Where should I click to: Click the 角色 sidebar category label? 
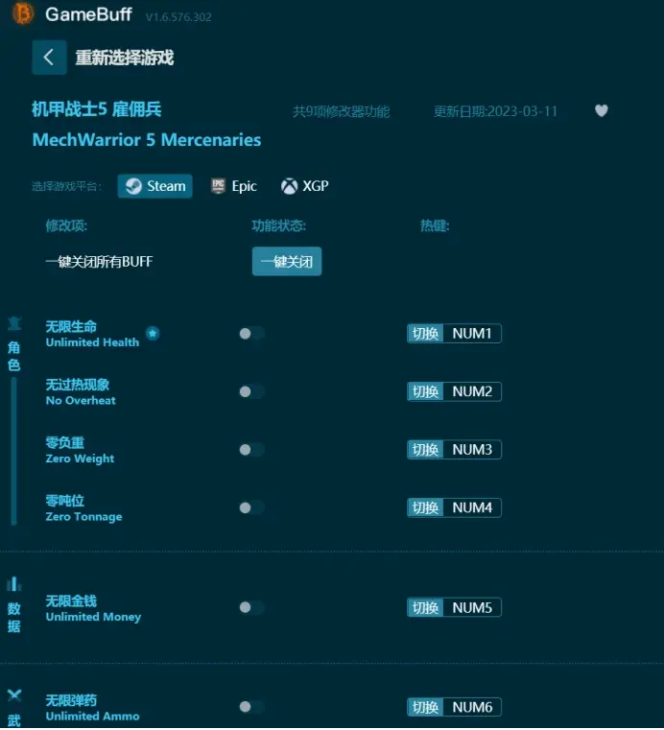(x=14, y=356)
